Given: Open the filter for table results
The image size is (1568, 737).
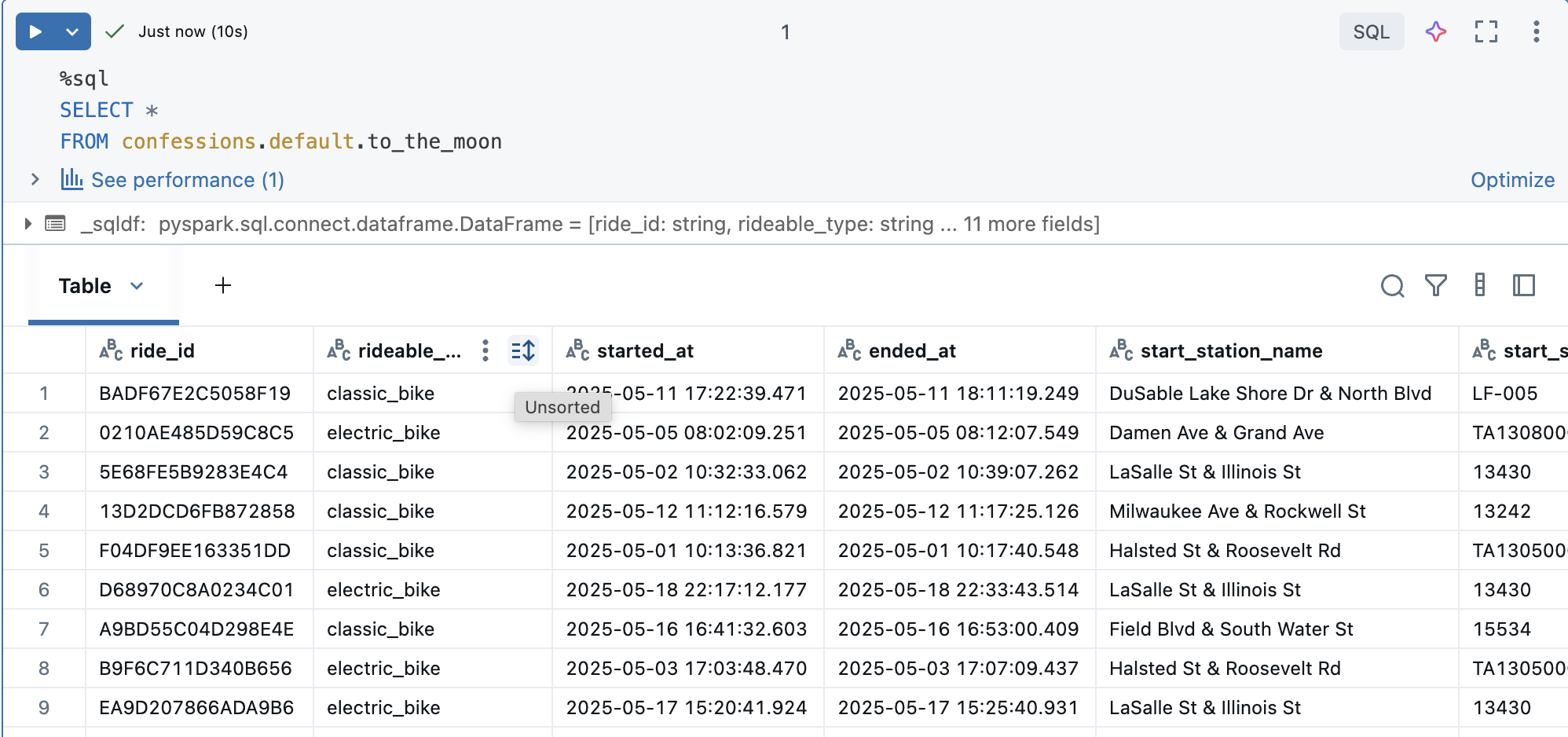Looking at the screenshot, I should point(1436,286).
